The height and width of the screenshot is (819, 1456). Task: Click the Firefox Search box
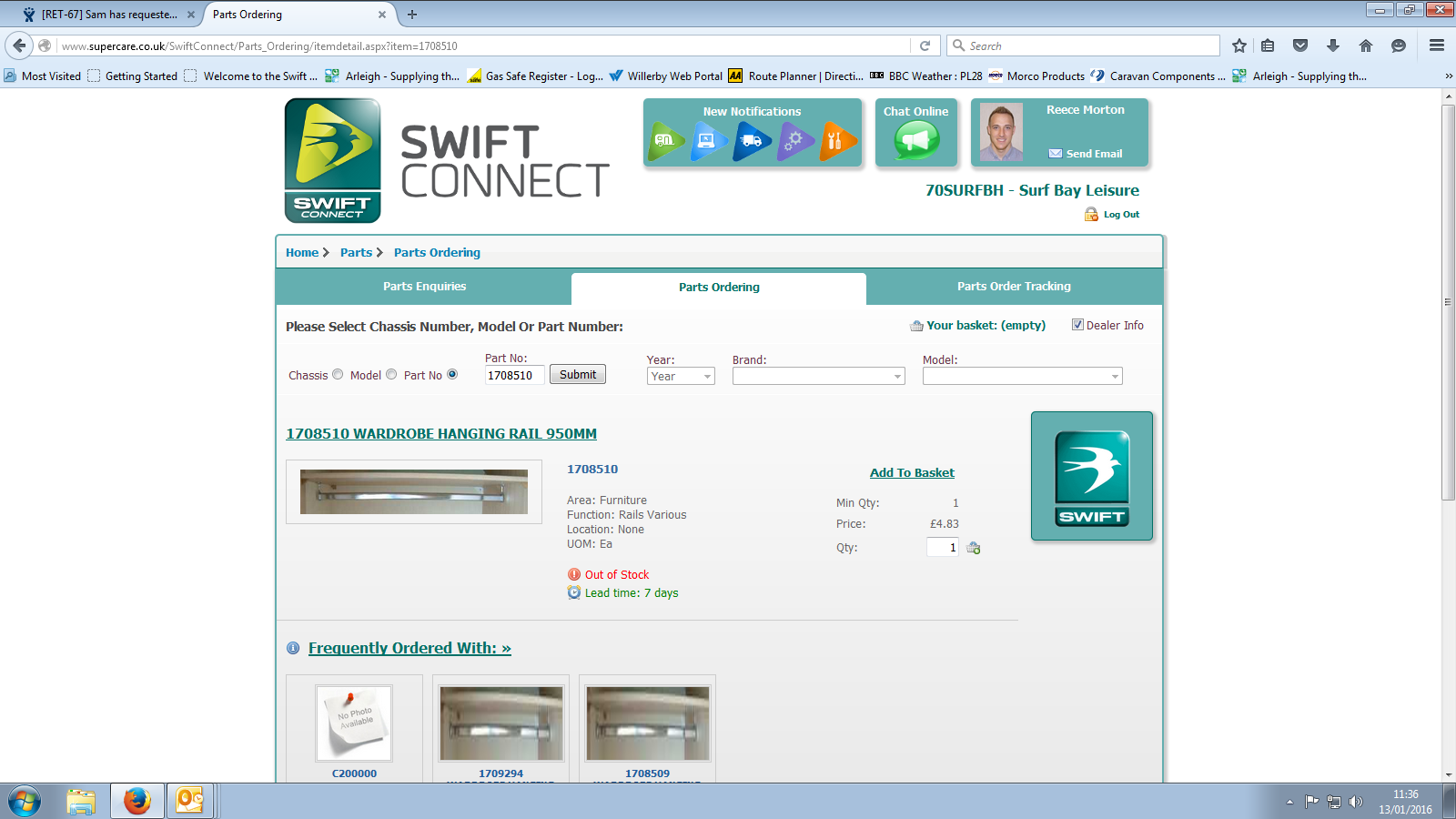[1083, 45]
